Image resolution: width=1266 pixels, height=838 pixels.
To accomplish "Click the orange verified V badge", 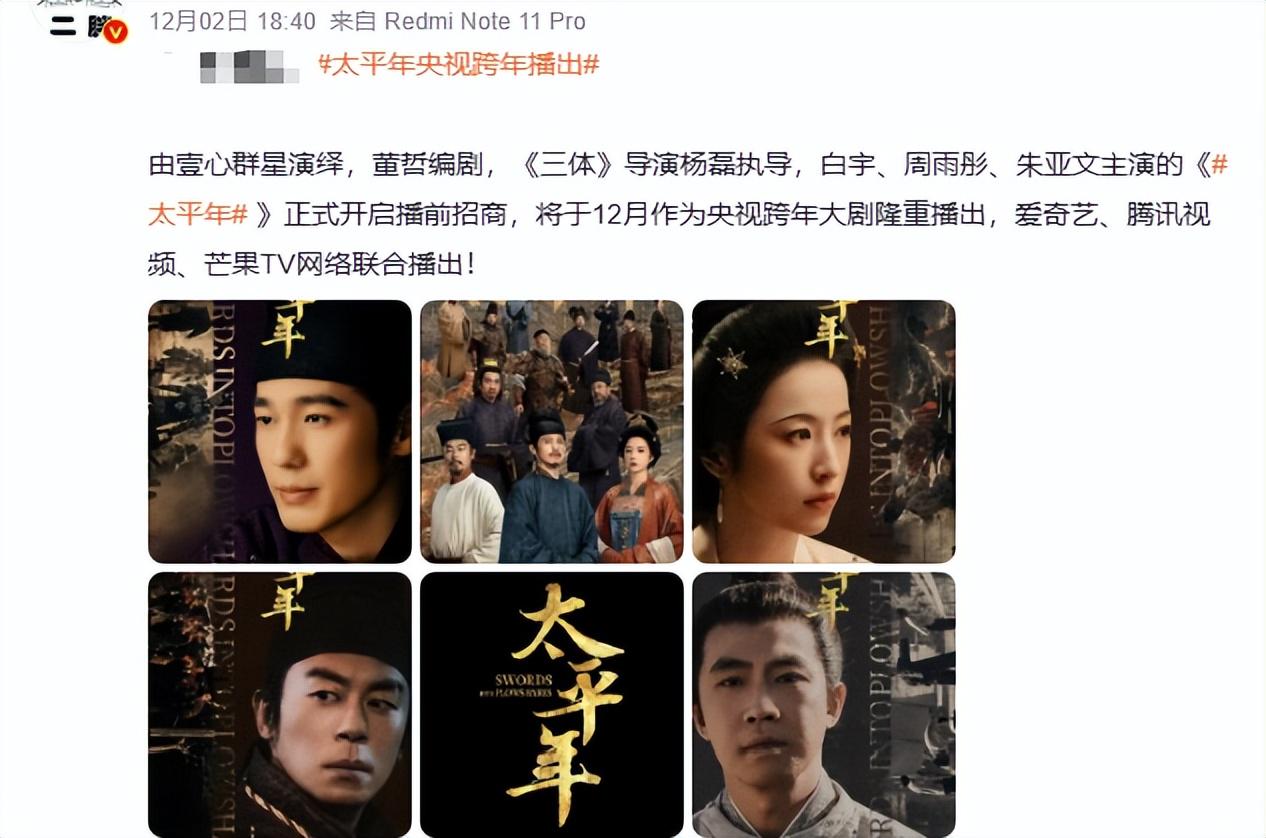I will (x=116, y=31).
